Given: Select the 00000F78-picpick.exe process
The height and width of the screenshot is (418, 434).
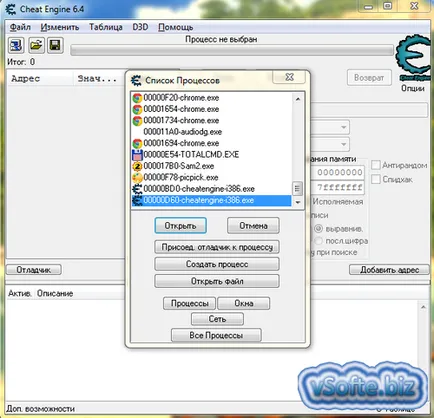Looking at the screenshot, I should click(180, 177).
